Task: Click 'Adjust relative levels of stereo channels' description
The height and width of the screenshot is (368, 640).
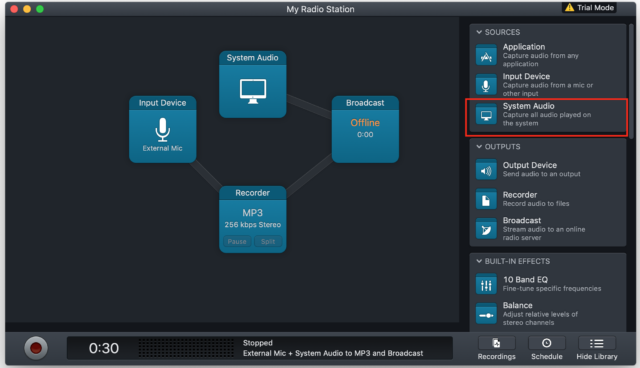Action: (x=540, y=318)
